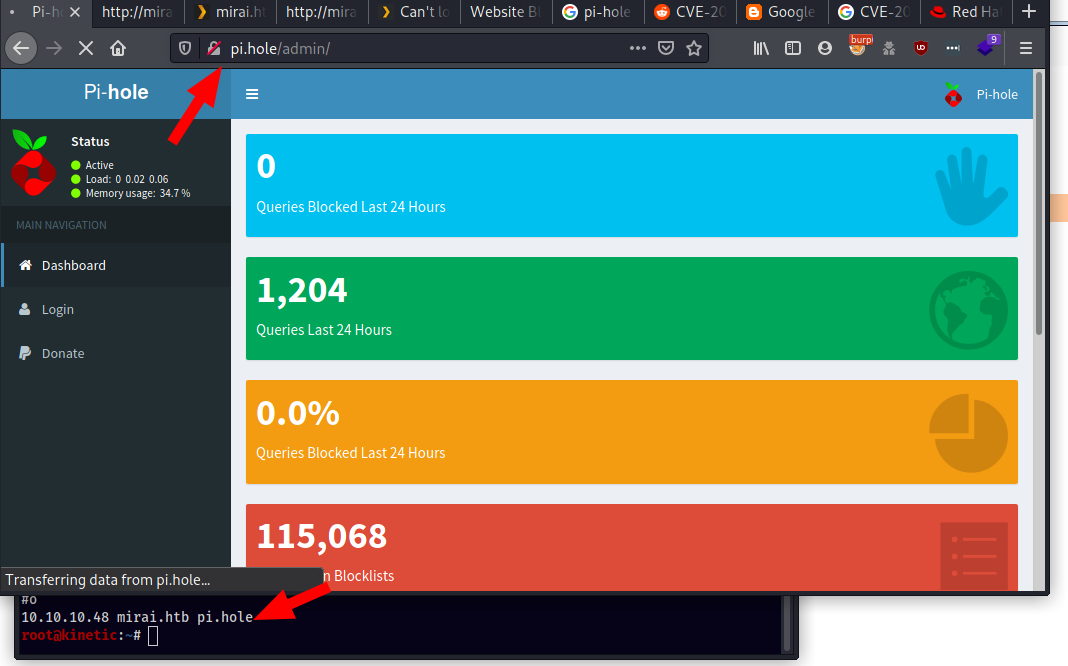
Task: Go to the Firefox home page
Action: [118, 48]
